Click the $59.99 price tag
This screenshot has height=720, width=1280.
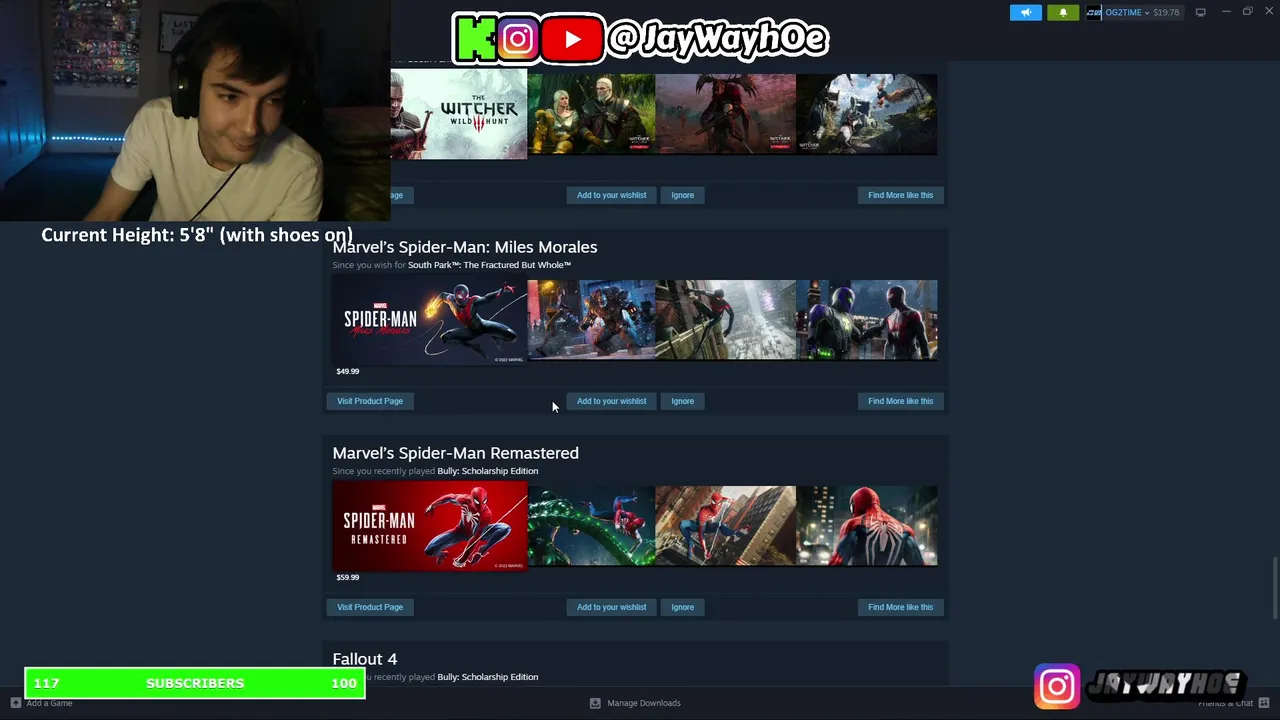click(347, 577)
